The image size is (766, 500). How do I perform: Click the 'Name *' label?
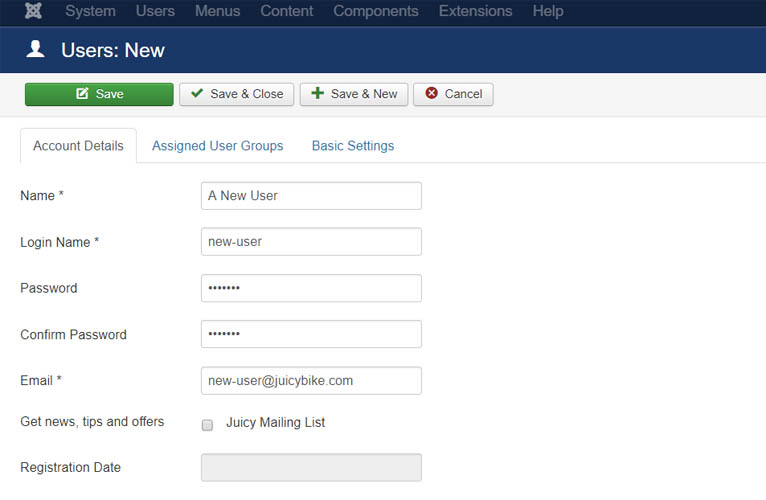coord(42,196)
